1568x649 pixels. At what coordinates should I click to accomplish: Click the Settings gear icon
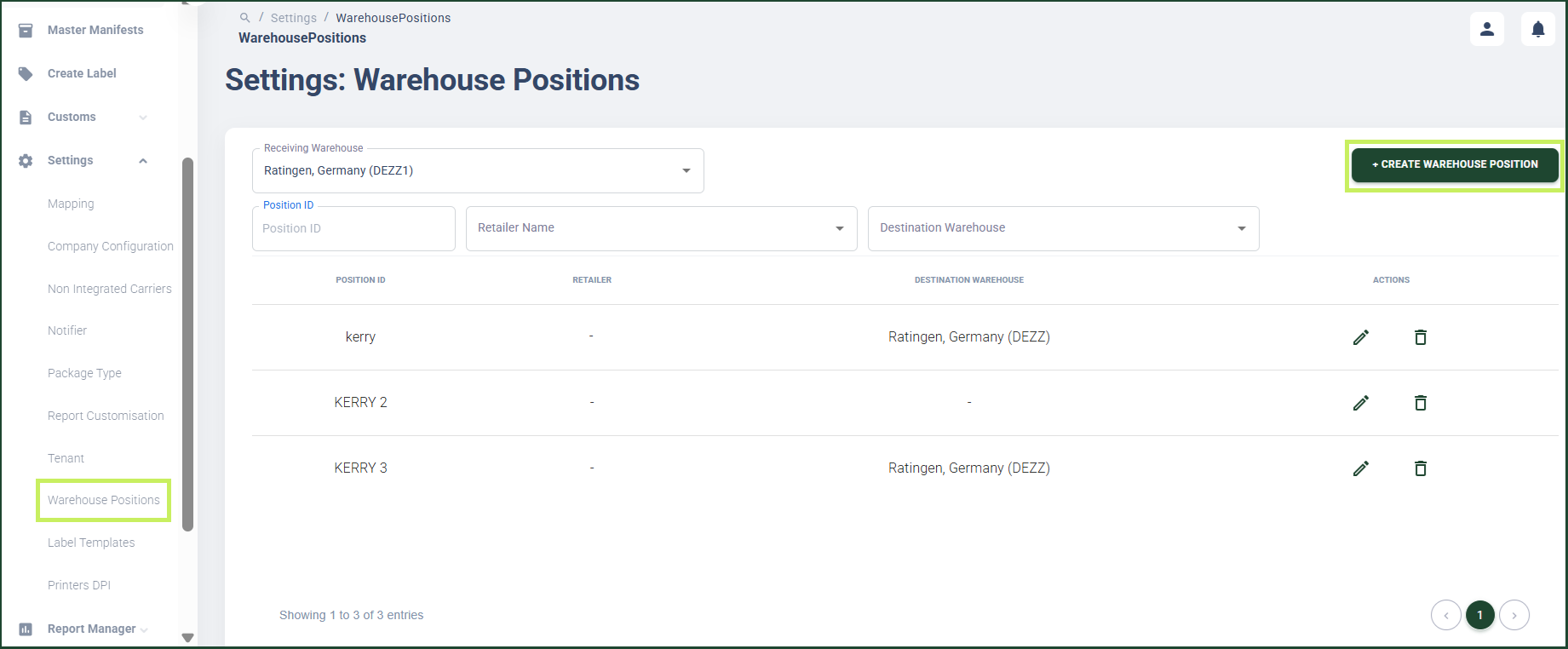[26, 160]
